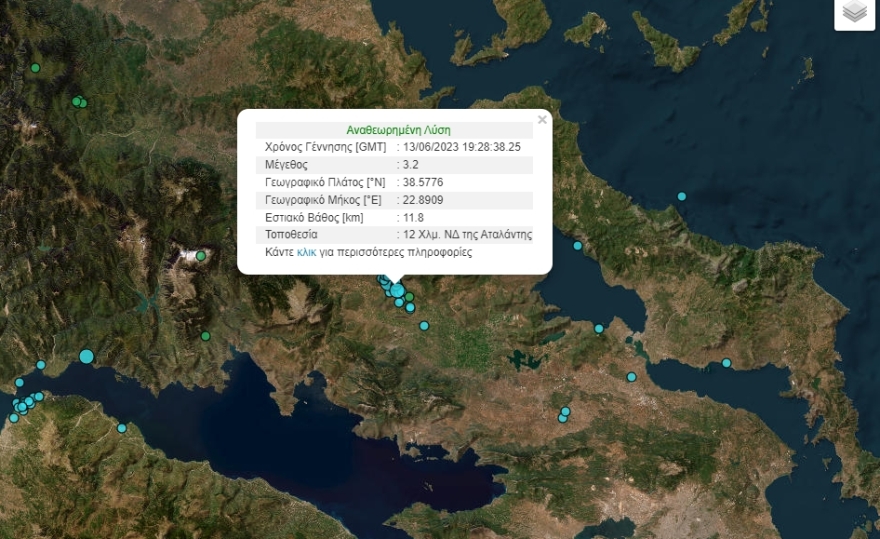Open the map layers switcher icon
The image size is (880, 539).
click(x=854, y=12)
